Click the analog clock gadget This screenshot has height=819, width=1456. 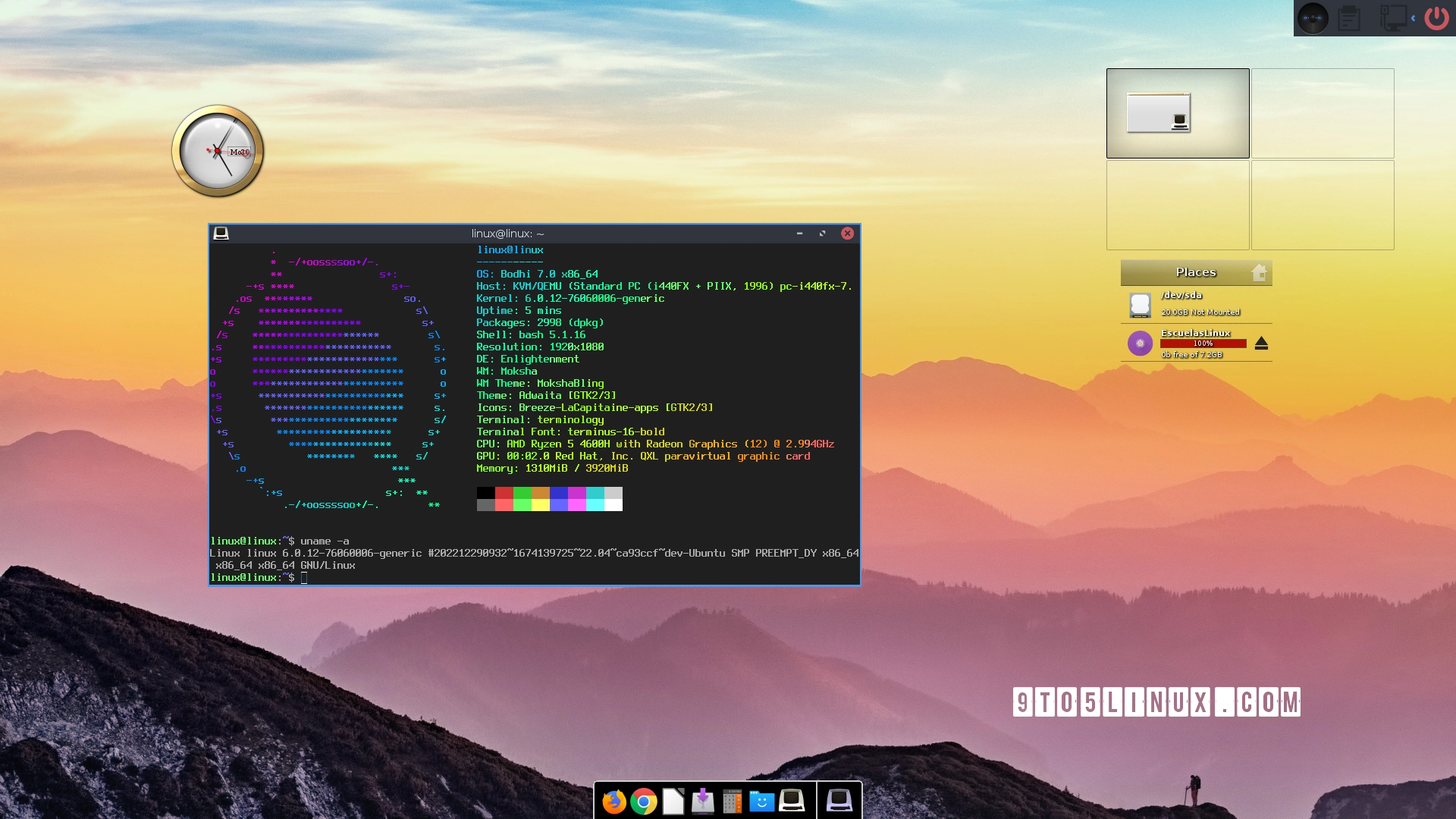(218, 151)
